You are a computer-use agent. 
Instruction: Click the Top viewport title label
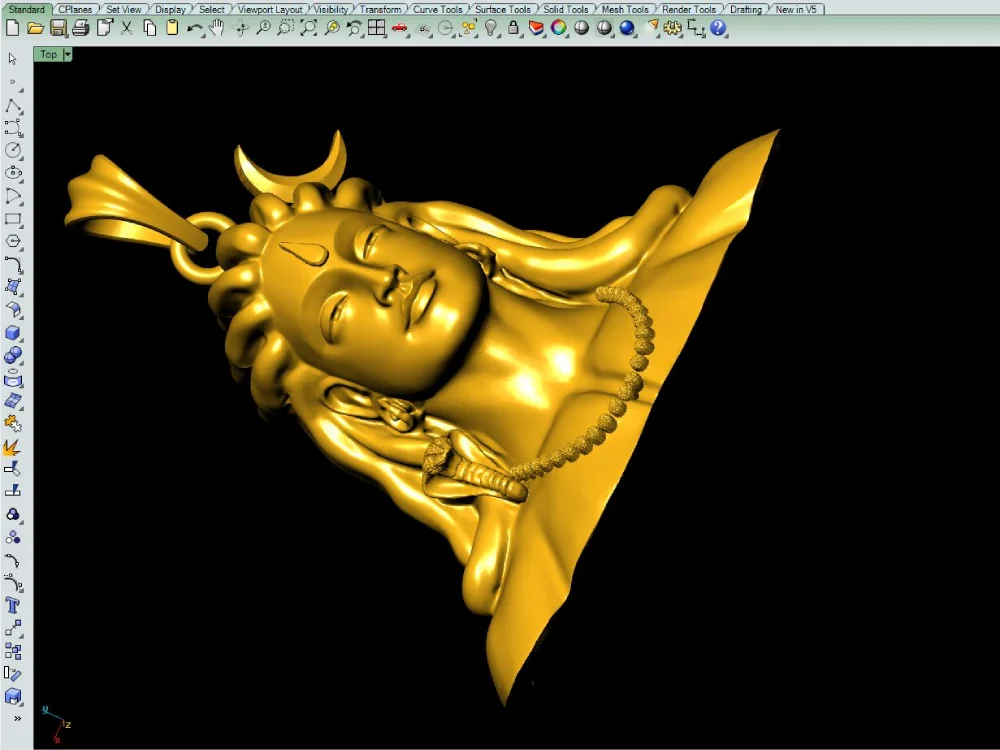click(49, 54)
